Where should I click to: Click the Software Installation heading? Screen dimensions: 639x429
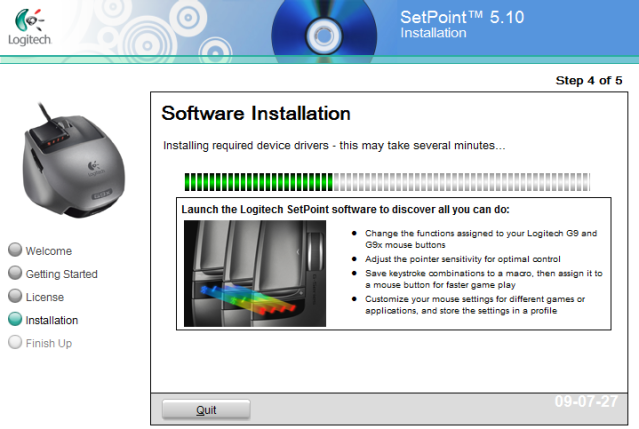[x=256, y=113]
